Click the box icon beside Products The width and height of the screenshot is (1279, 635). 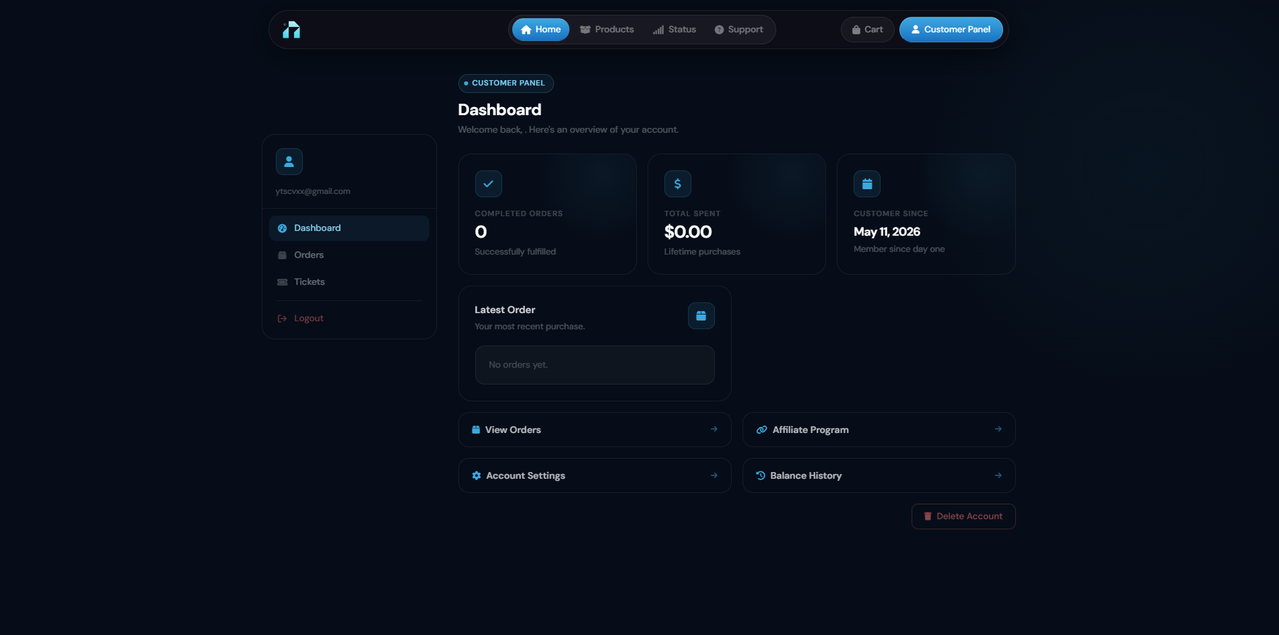point(585,30)
